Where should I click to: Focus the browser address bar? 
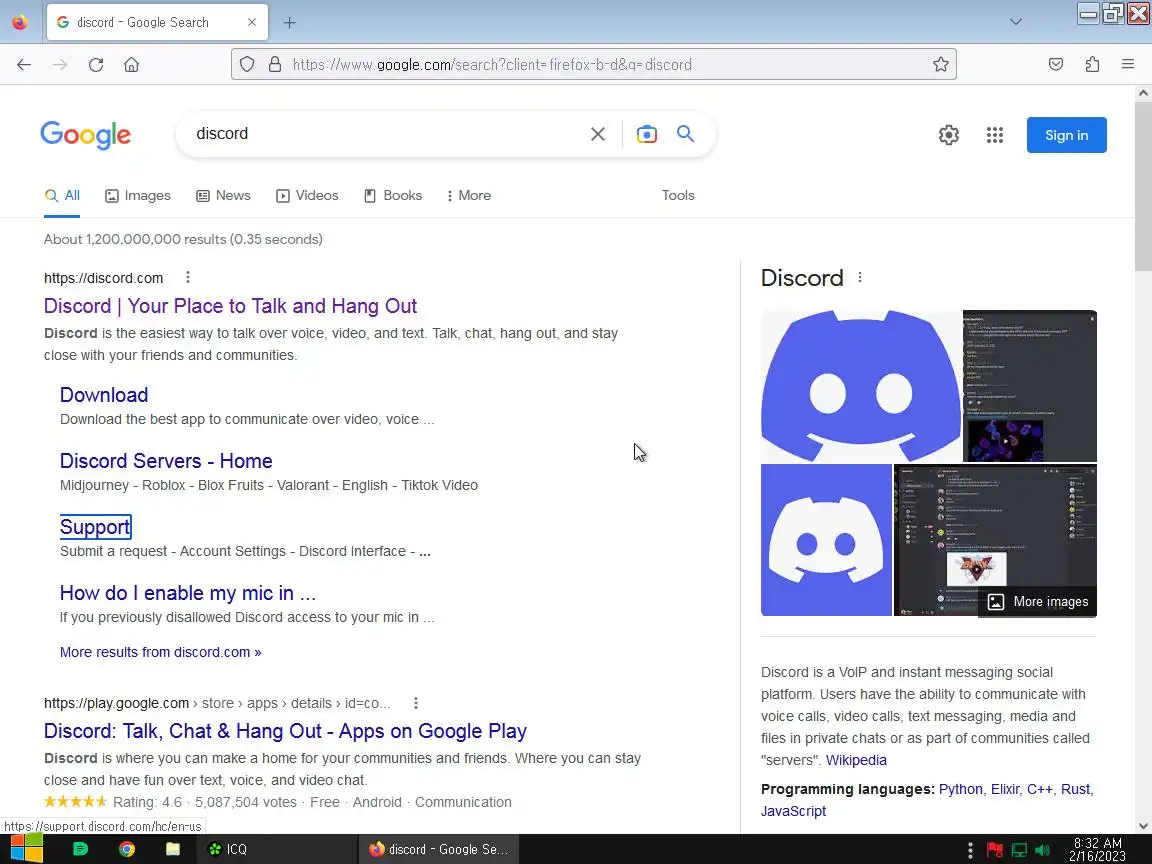(x=594, y=65)
